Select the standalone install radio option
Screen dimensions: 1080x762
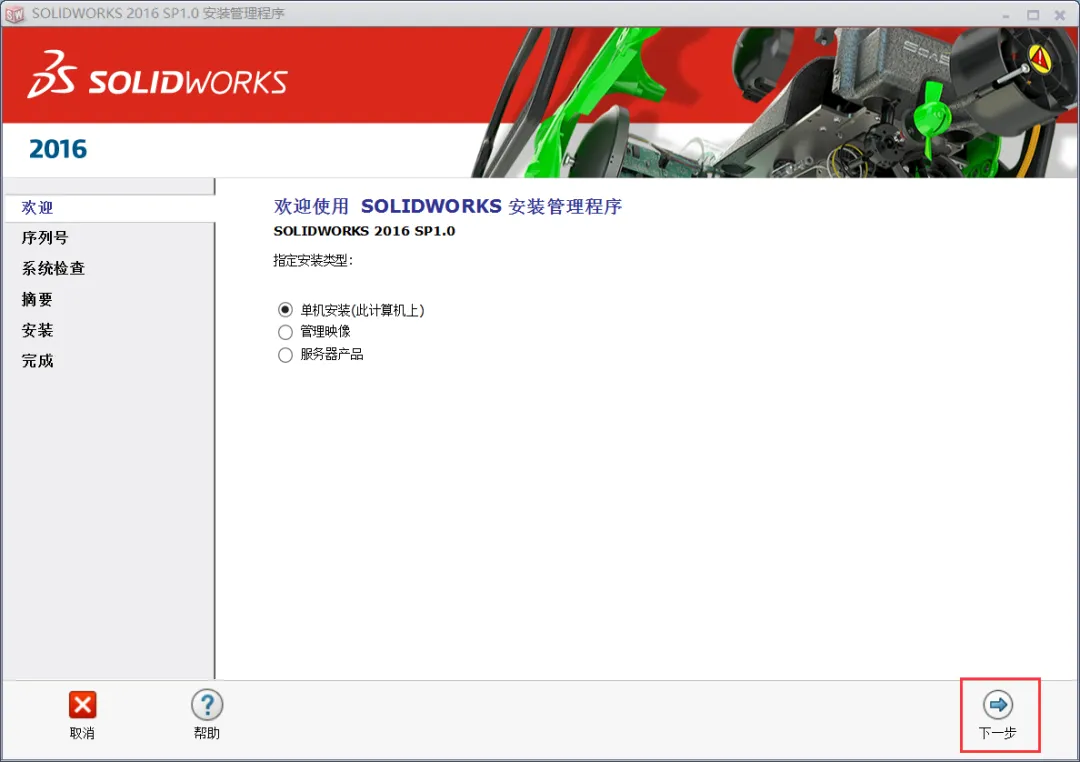pyautogui.click(x=285, y=309)
